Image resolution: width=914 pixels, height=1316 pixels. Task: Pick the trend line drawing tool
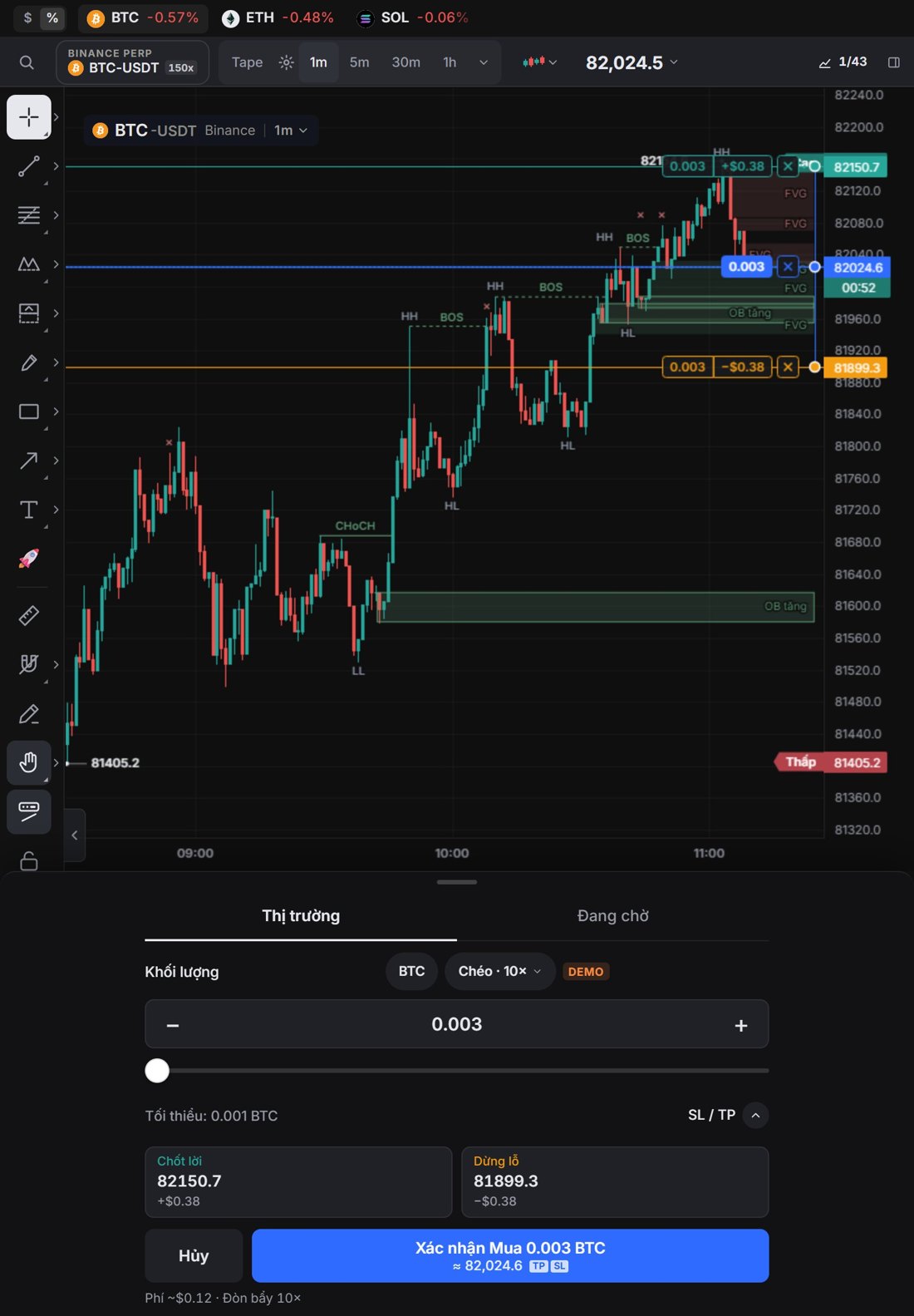pyautogui.click(x=29, y=166)
